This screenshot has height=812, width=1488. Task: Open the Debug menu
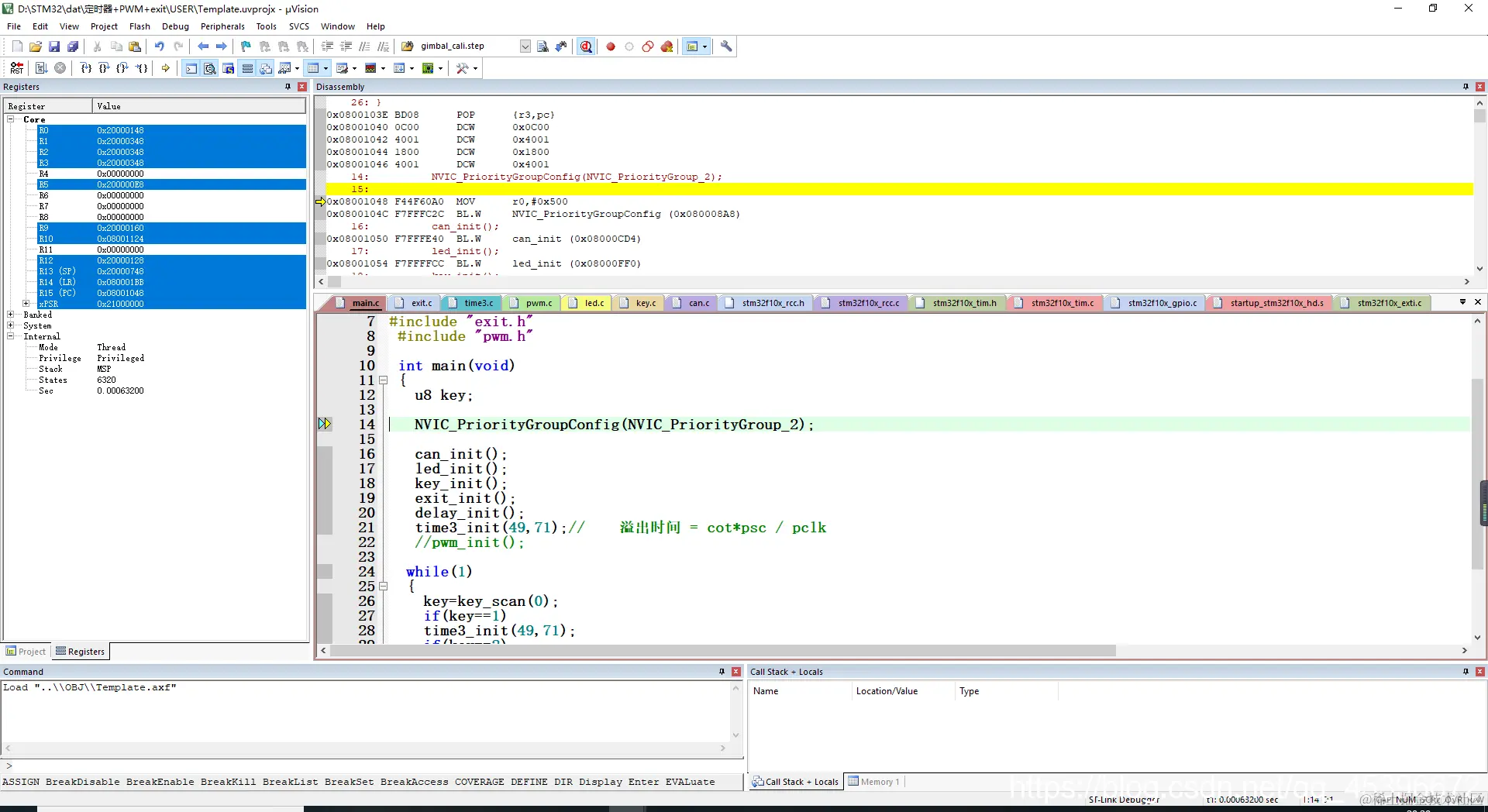pos(175,26)
